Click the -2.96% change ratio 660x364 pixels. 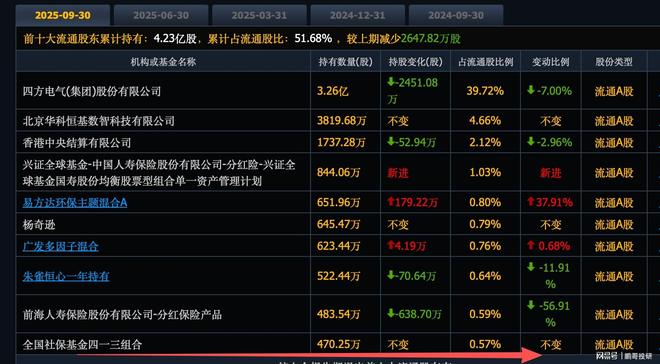pos(550,143)
